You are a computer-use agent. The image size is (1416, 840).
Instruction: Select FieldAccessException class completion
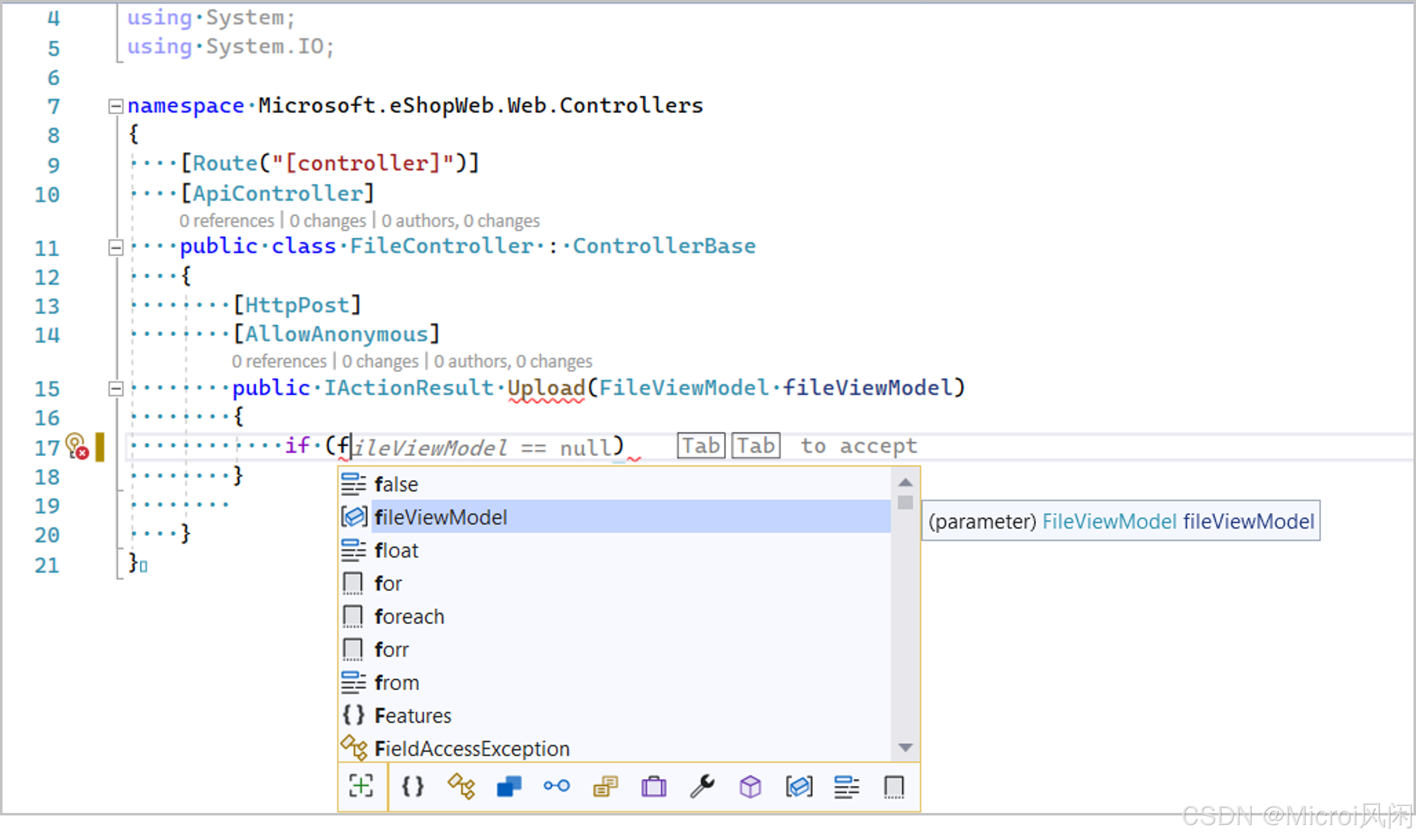pos(614,748)
